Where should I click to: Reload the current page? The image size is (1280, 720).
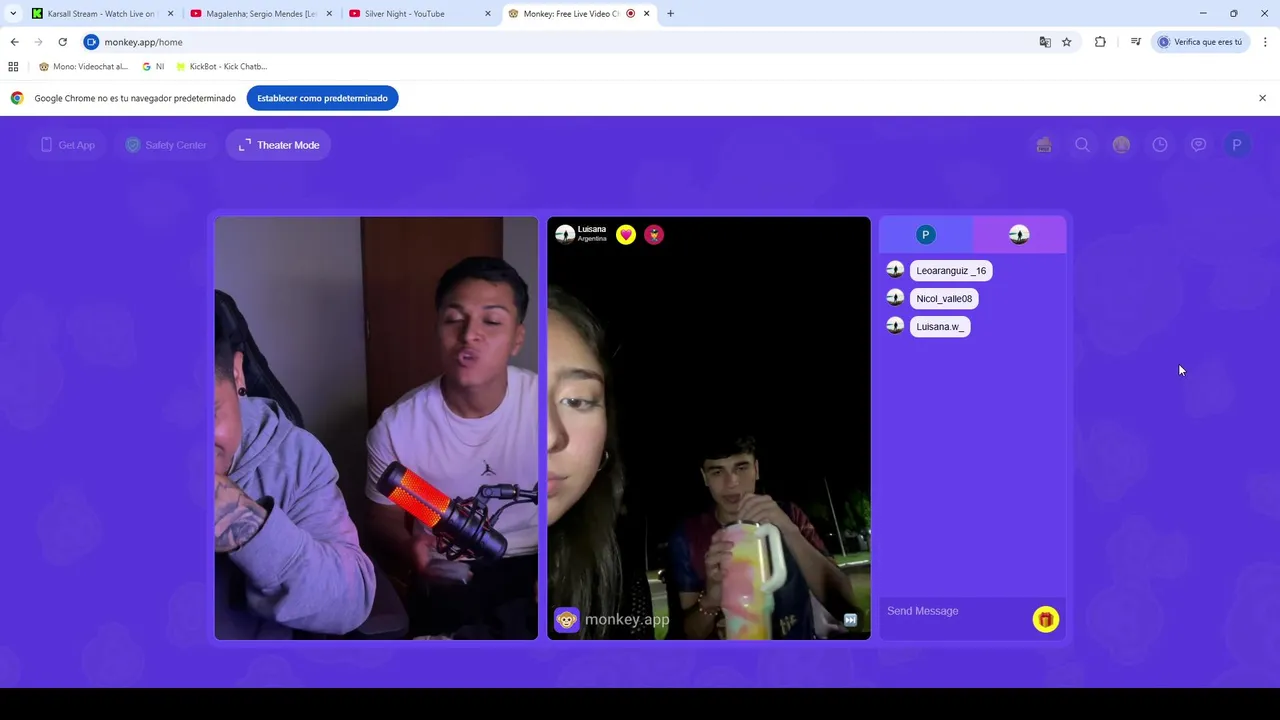coord(62,42)
